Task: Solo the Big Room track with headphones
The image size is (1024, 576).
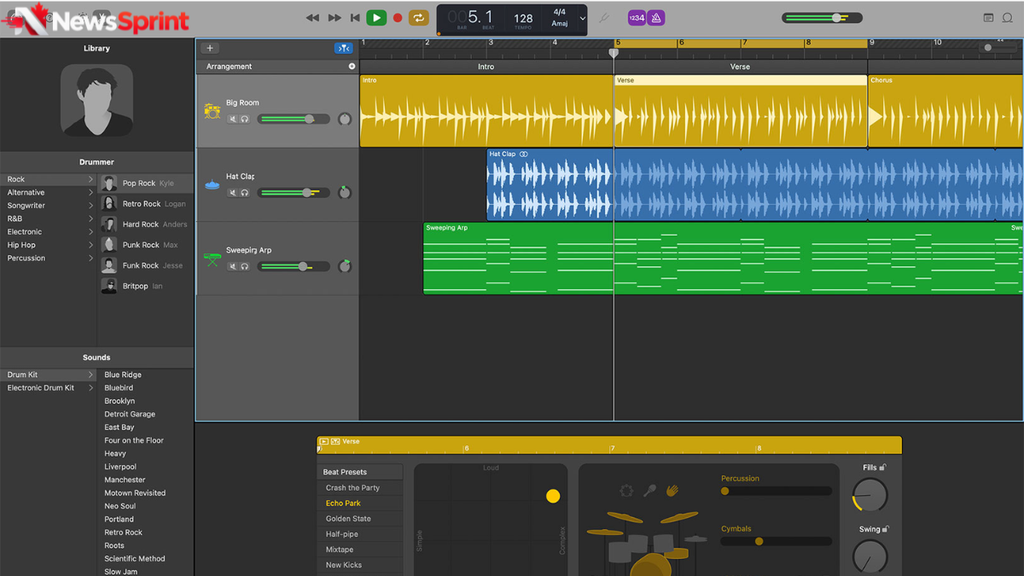Action: click(244, 119)
